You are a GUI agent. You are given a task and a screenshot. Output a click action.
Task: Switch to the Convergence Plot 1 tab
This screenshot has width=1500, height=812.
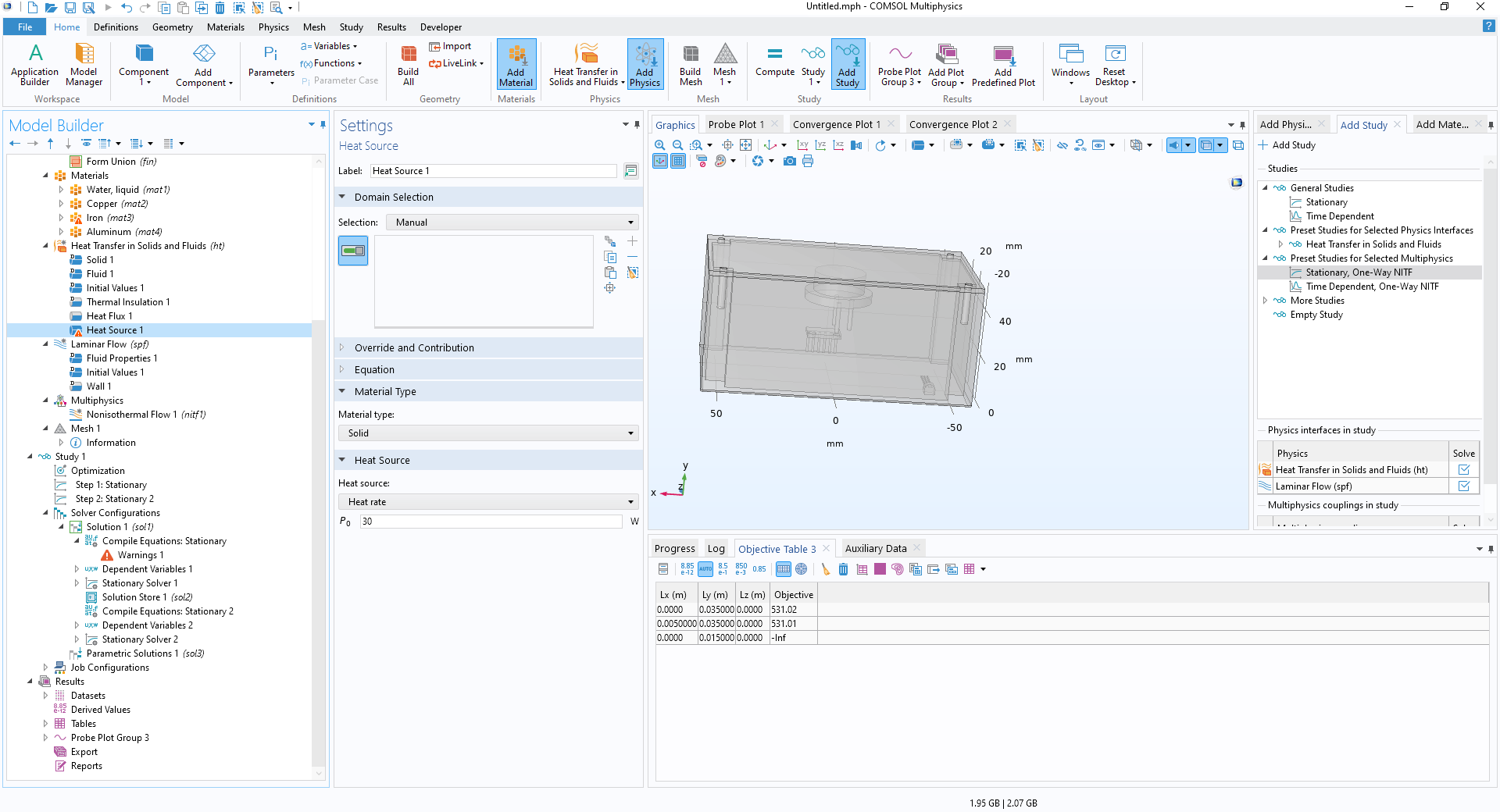click(836, 124)
